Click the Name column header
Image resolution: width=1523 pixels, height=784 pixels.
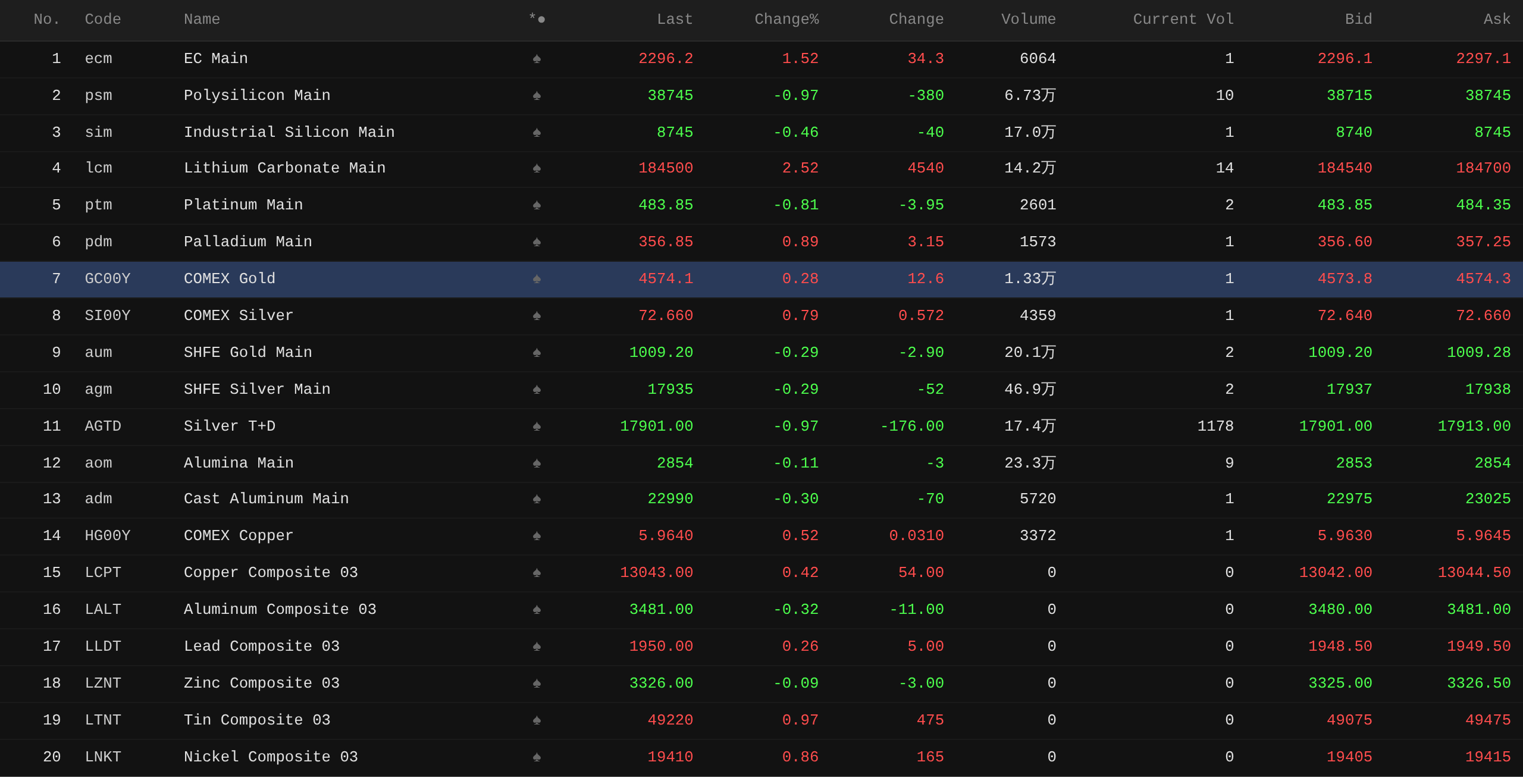(202, 20)
